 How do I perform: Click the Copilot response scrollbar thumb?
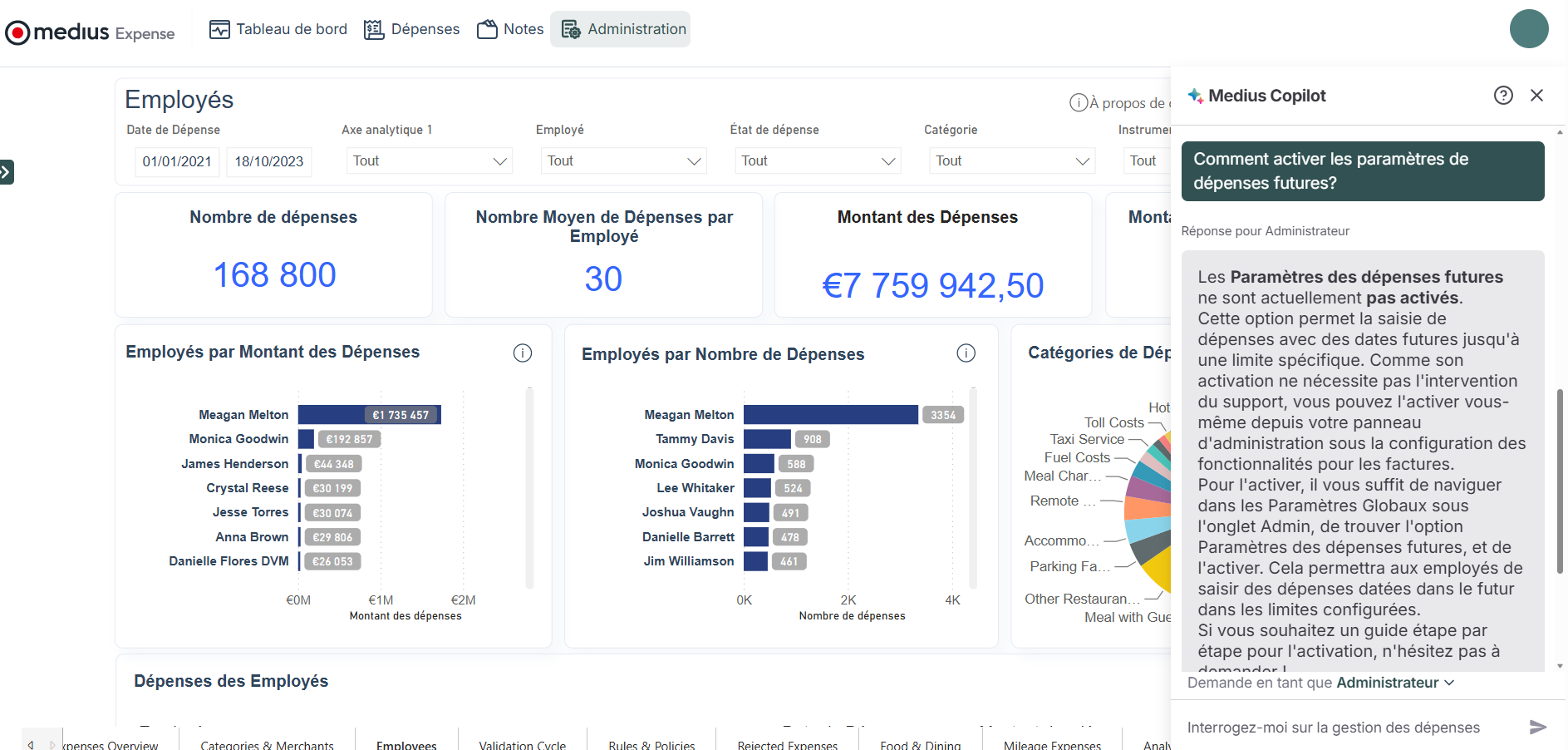click(x=1560, y=481)
